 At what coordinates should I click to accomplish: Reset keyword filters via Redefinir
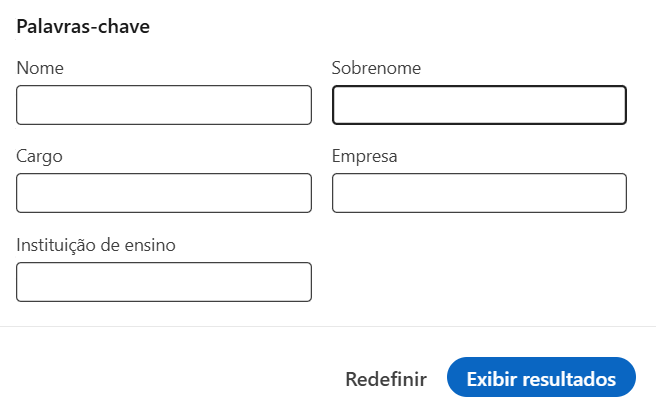pyautogui.click(x=386, y=379)
